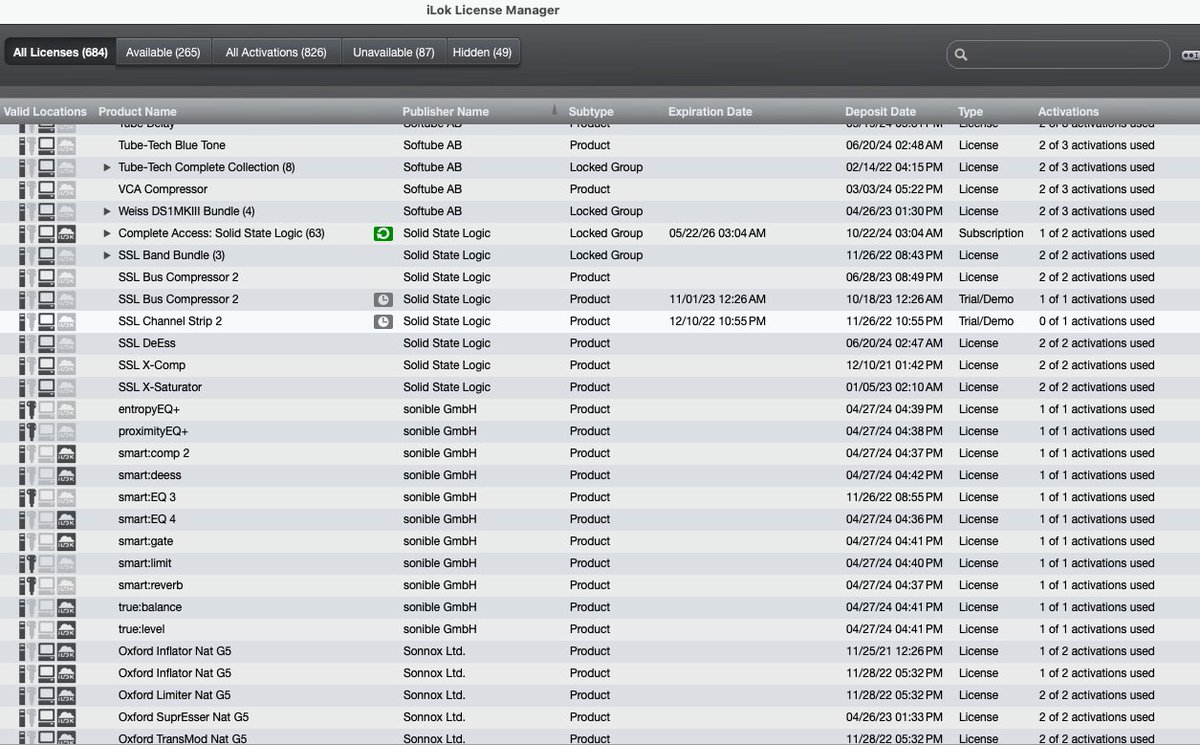Click the Locked Group subtype for SSL Band Bundle
Image resolution: width=1200 pixels, height=745 pixels.
[606, 255]
